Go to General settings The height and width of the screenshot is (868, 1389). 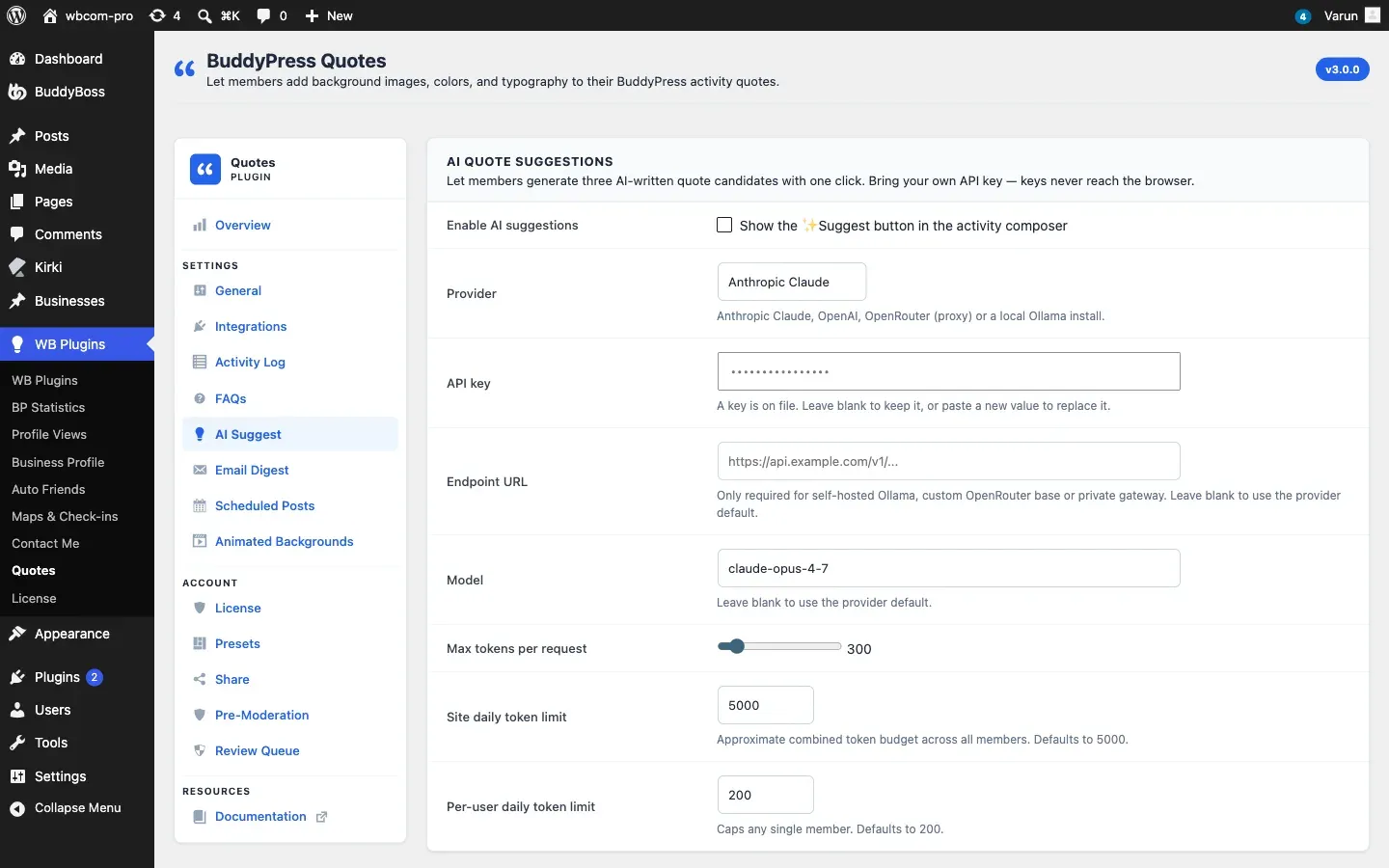pyautogui.click(x=290, y=290)
